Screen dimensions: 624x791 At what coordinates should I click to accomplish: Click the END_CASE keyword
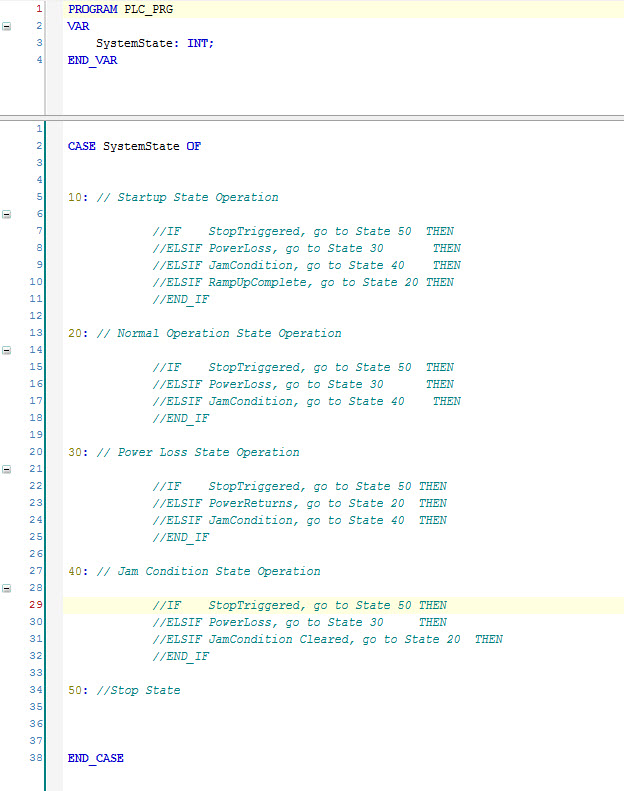96,758
